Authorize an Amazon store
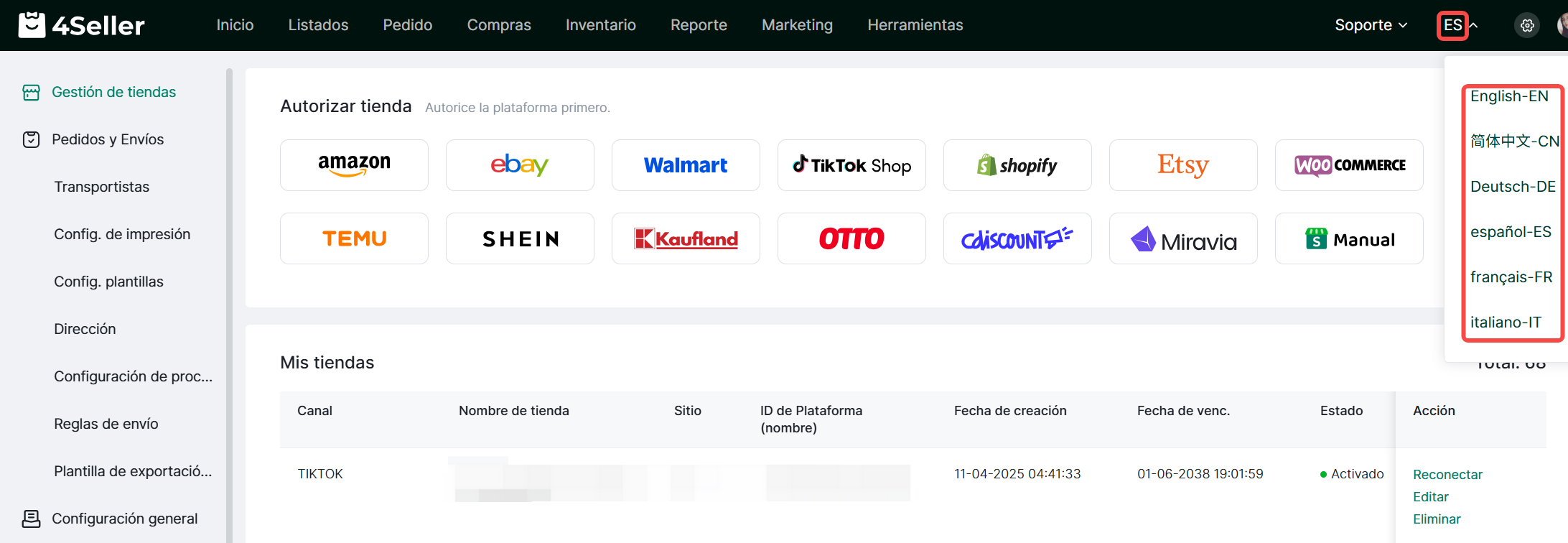Image resolution: width=1568 pixels, height=543 pixels. pos(354,165)
